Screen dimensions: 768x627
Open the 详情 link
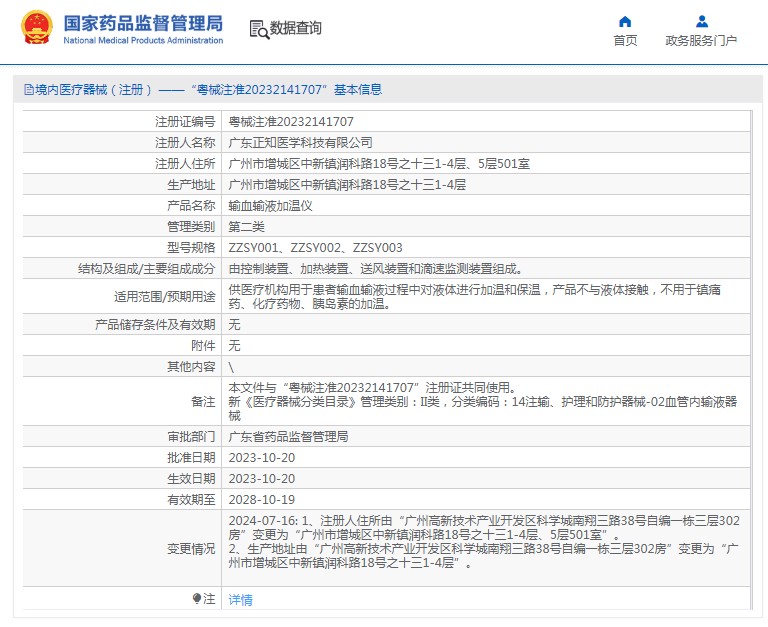point(241,599)
